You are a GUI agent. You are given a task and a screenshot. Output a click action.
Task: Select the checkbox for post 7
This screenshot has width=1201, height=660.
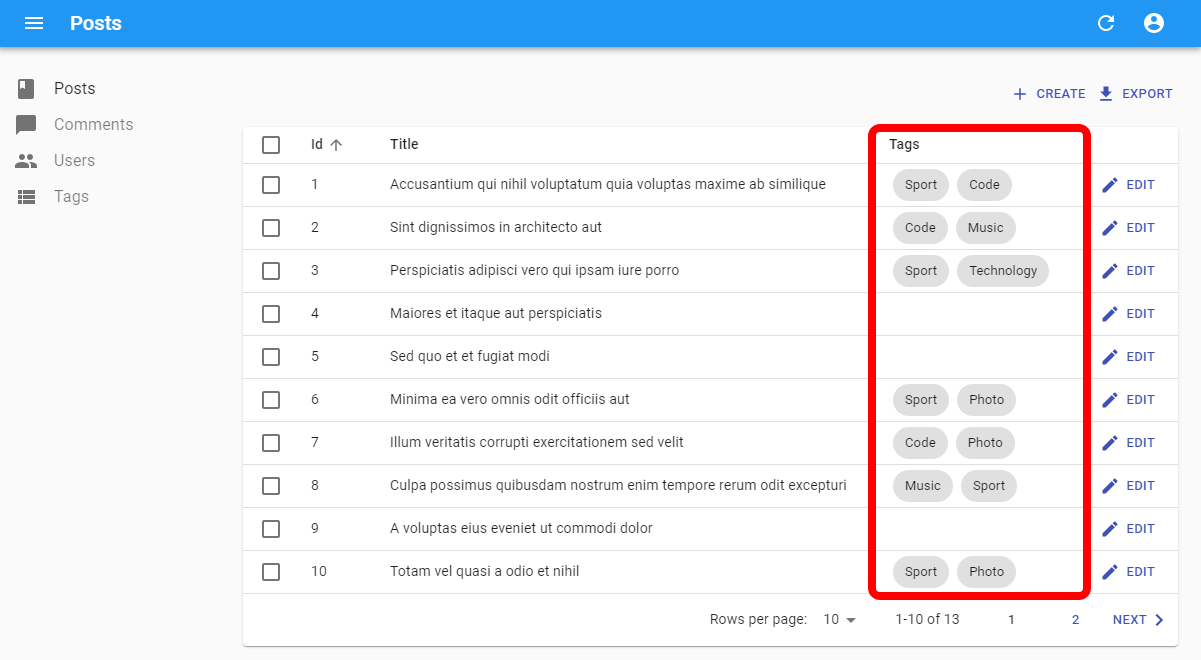point(271,443)
